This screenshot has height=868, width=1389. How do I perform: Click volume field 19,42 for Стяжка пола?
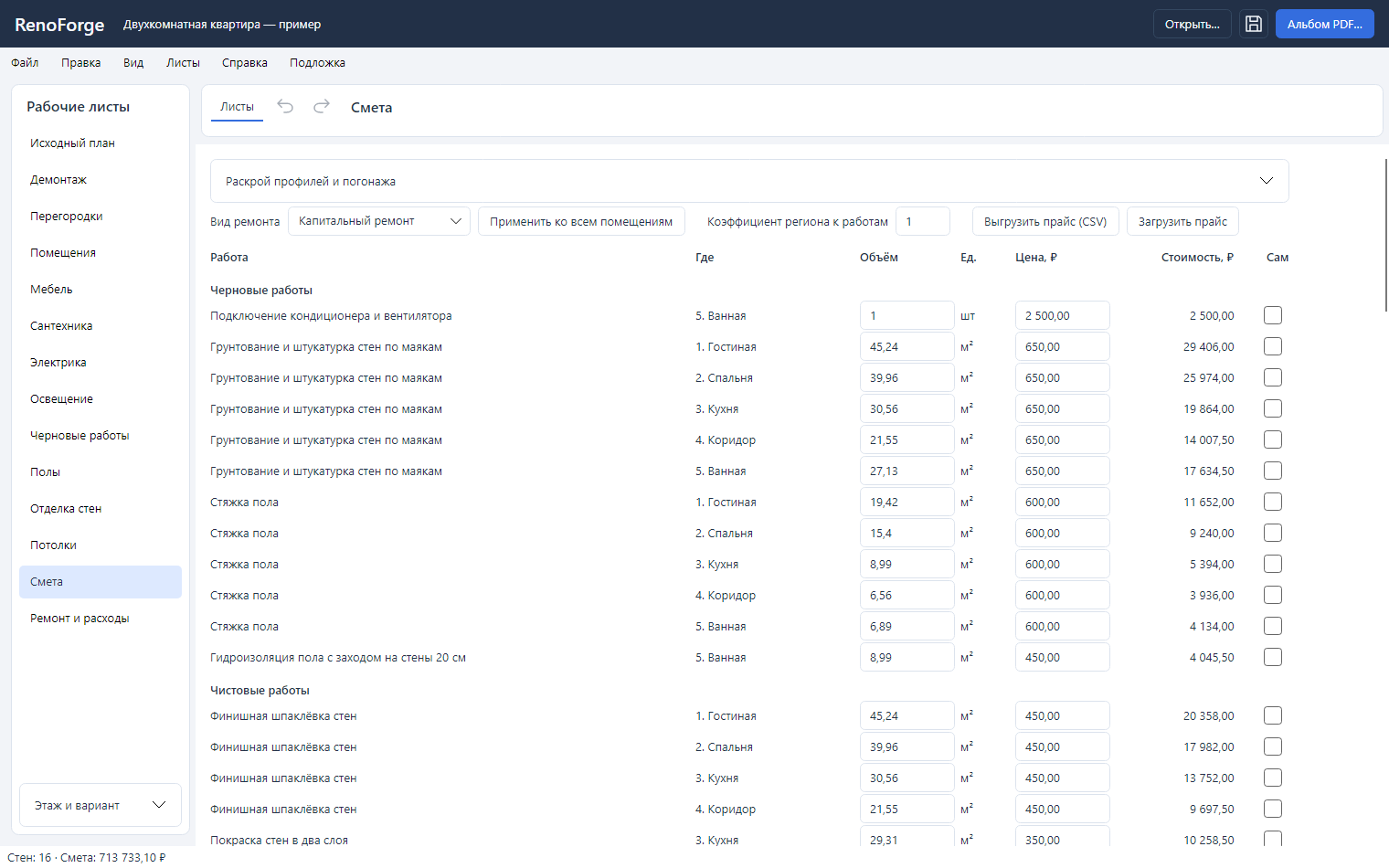point(907,502)
